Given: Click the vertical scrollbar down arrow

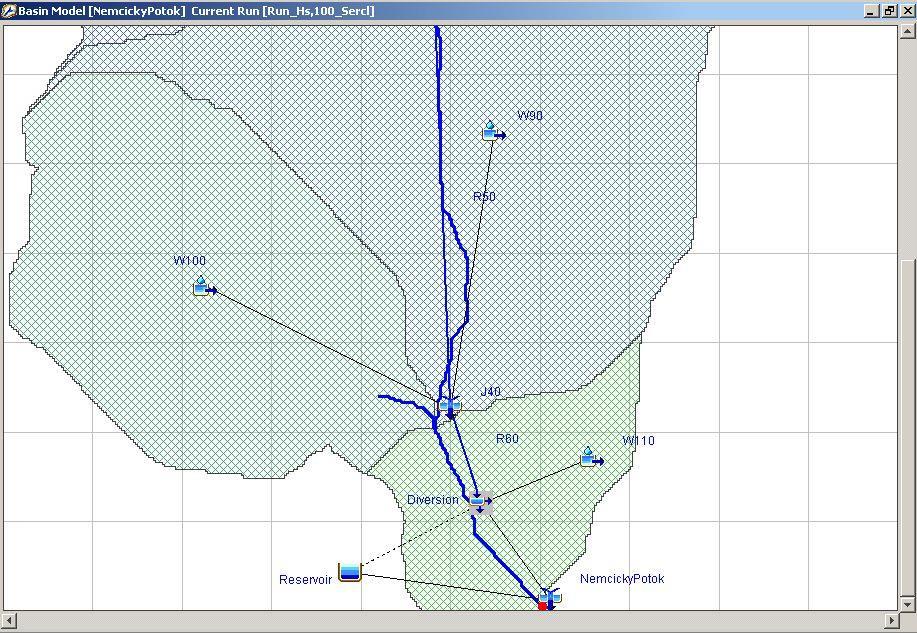Looking at the screenshot, I should 907,604.
